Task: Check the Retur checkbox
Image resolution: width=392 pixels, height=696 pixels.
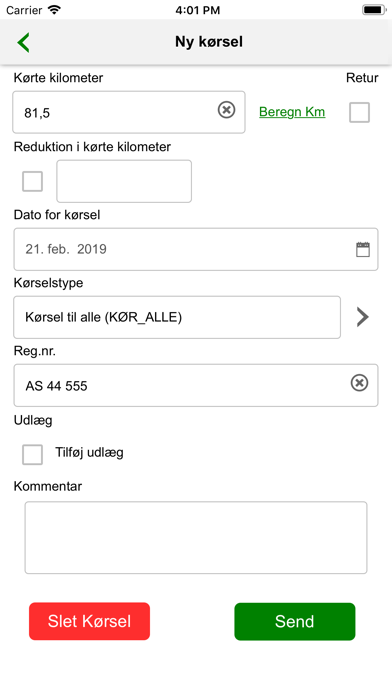Action: click(359, 112)
